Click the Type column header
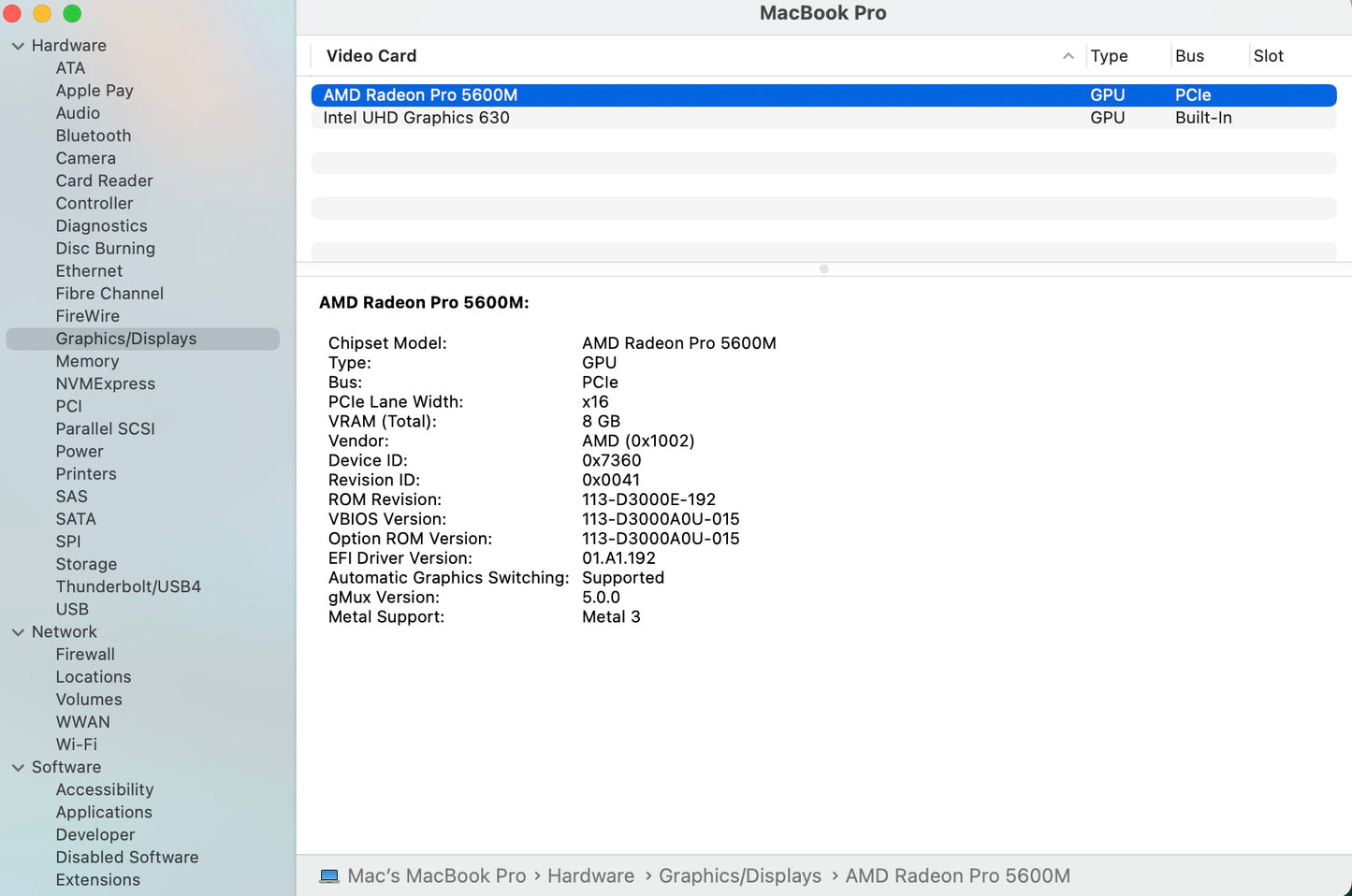This screenshot has height=896, width=1352. pos(1109,56)
